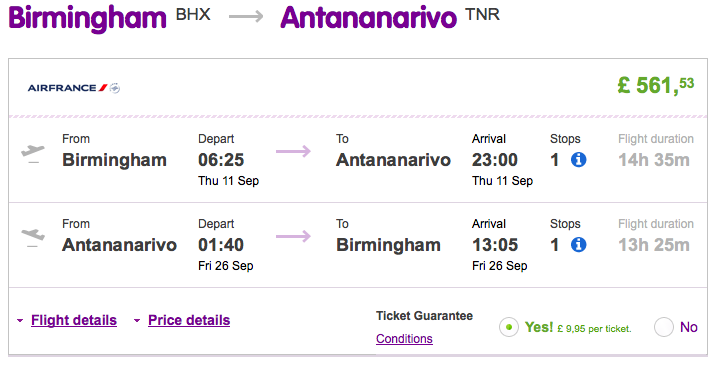
Task: Click the triangle beside Flight details
Action: (20, 320)
